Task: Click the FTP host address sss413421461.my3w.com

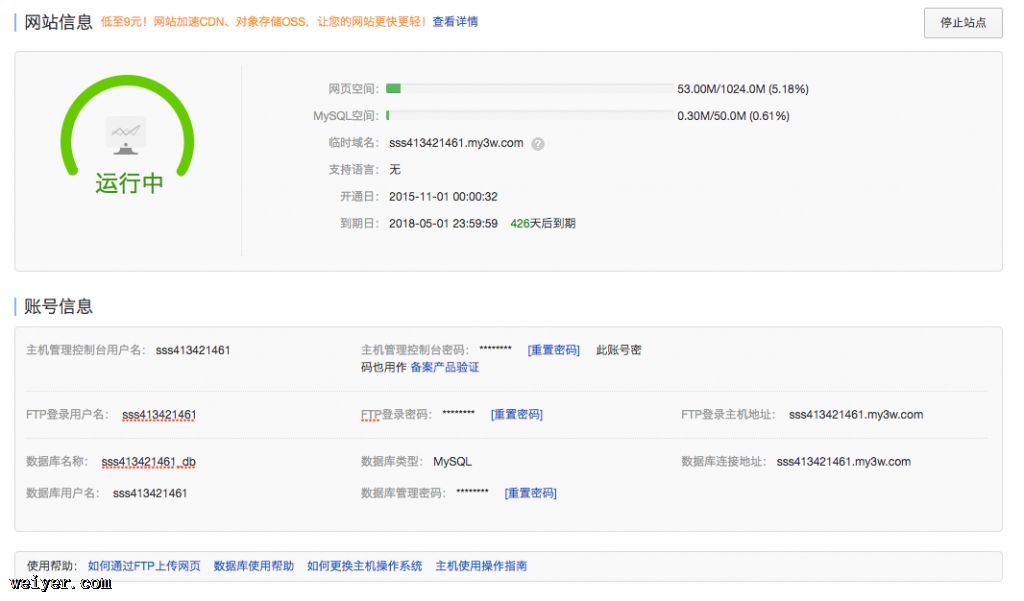Action: click(856, 415)
